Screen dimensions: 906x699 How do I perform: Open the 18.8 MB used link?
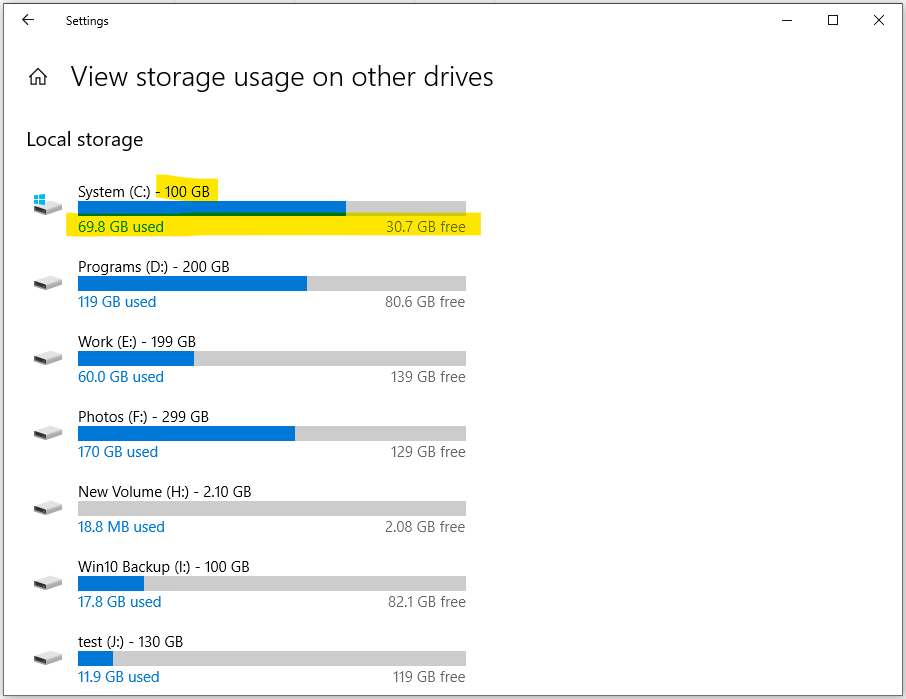coord(121,527)
